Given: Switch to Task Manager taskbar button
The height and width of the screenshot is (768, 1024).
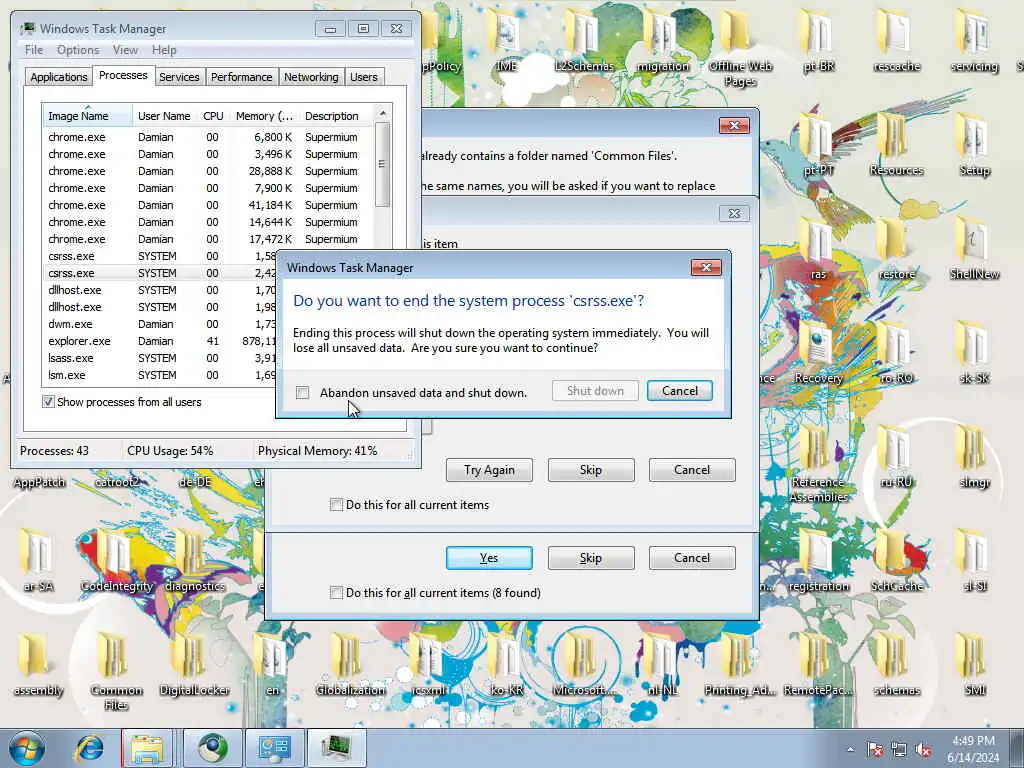Looking at the screenshot, I should coord(336,748).
